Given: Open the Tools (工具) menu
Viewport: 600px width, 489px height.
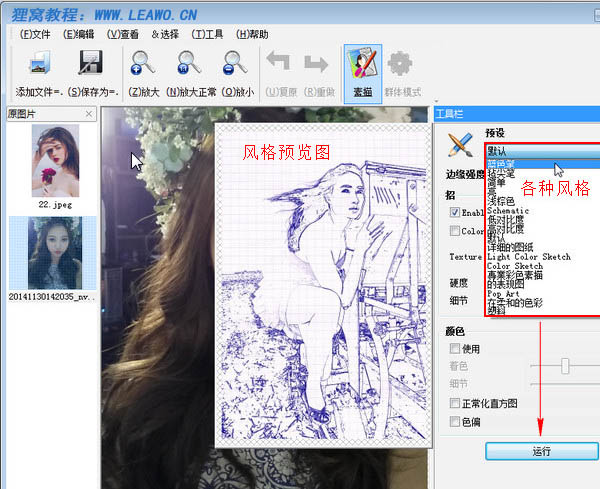Looking at the screenshot, I should pyautogui.click(x=207, y=34).
